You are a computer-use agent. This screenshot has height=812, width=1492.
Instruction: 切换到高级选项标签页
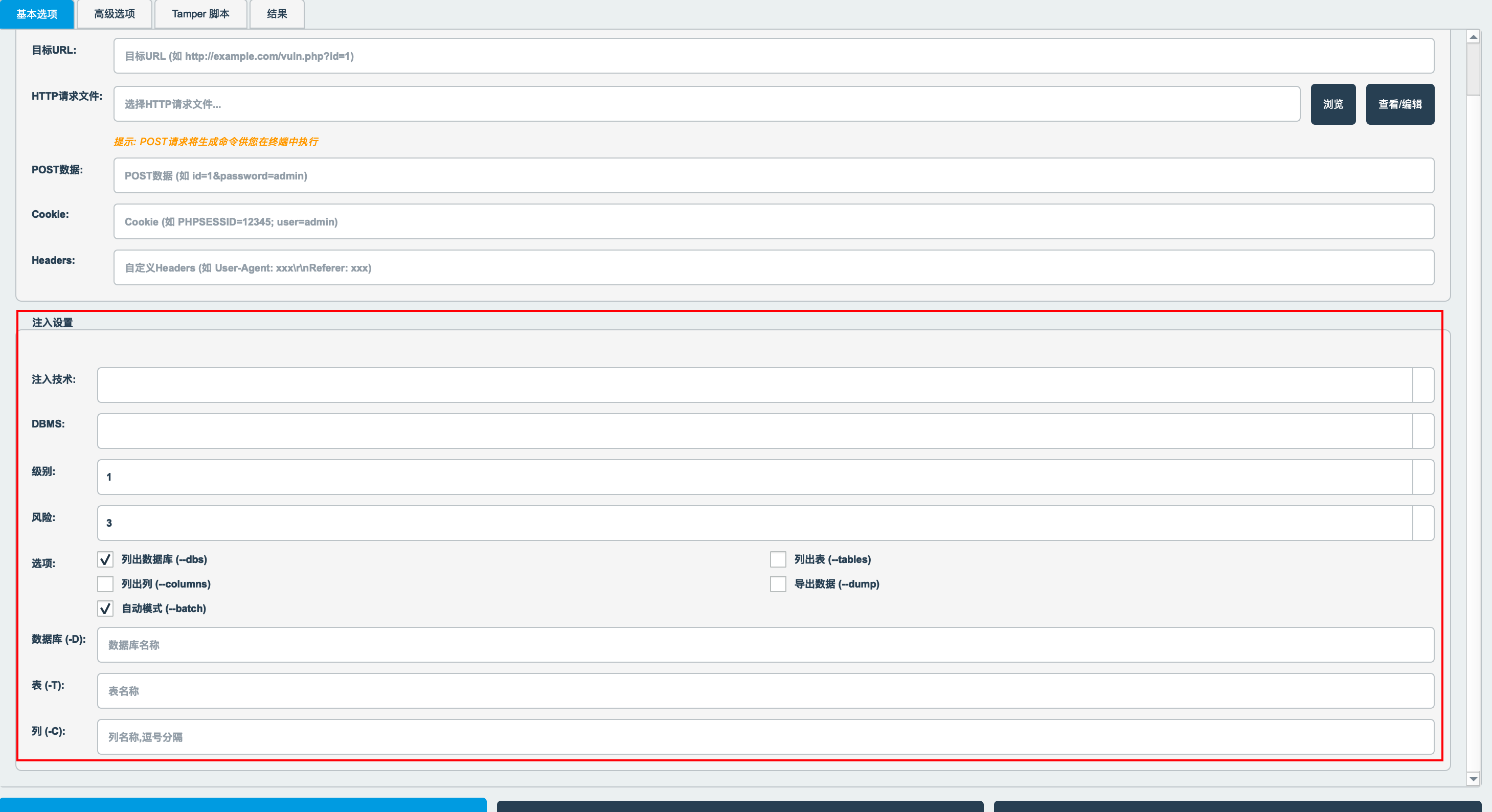click(114, 14)
